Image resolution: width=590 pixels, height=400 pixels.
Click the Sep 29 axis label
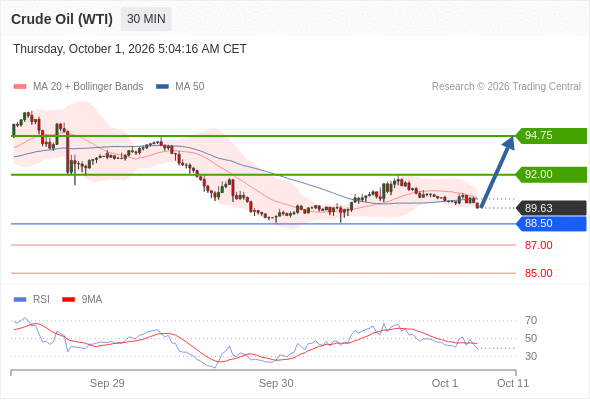pos(107,383)
